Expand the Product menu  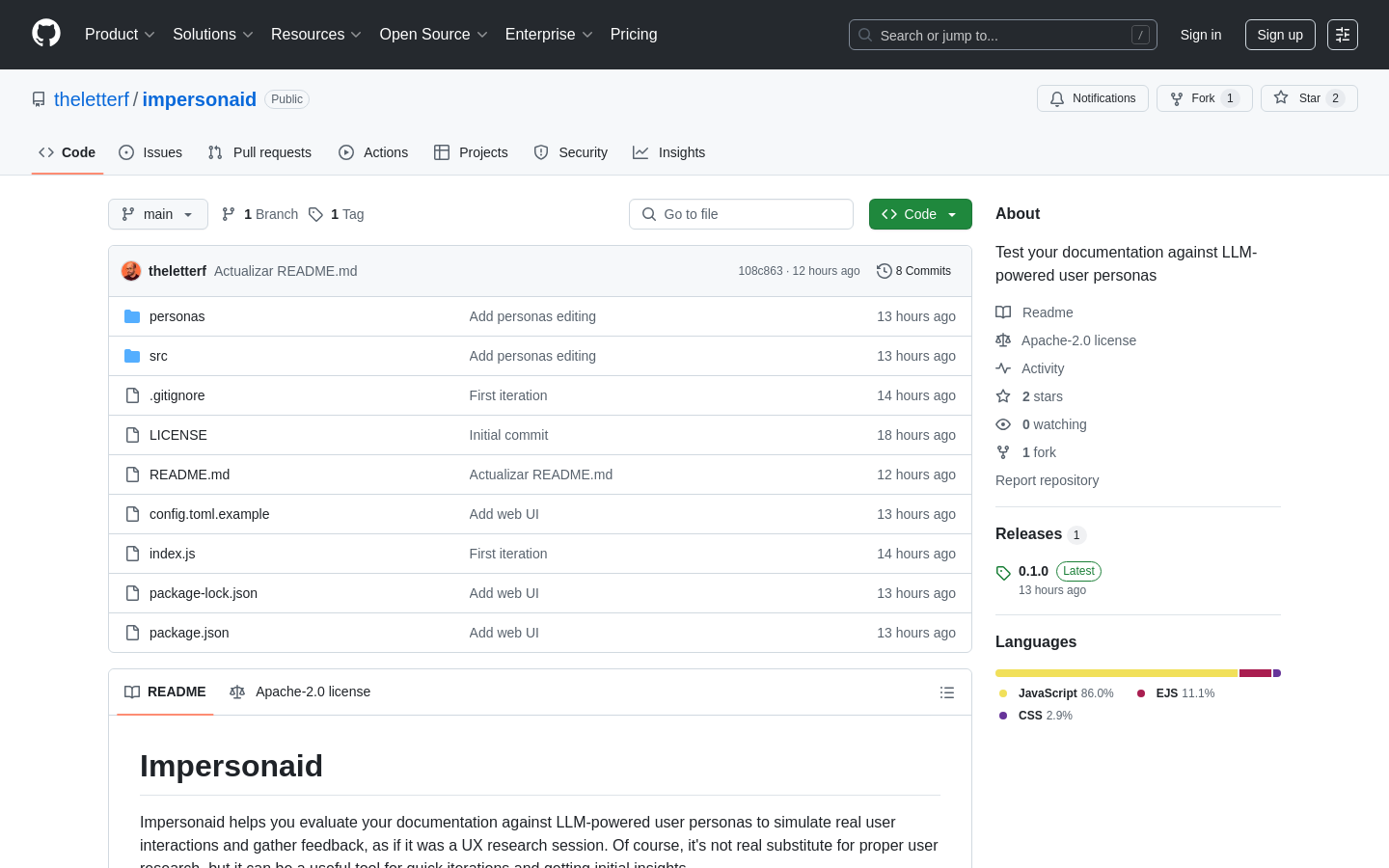tap(120, 35)
